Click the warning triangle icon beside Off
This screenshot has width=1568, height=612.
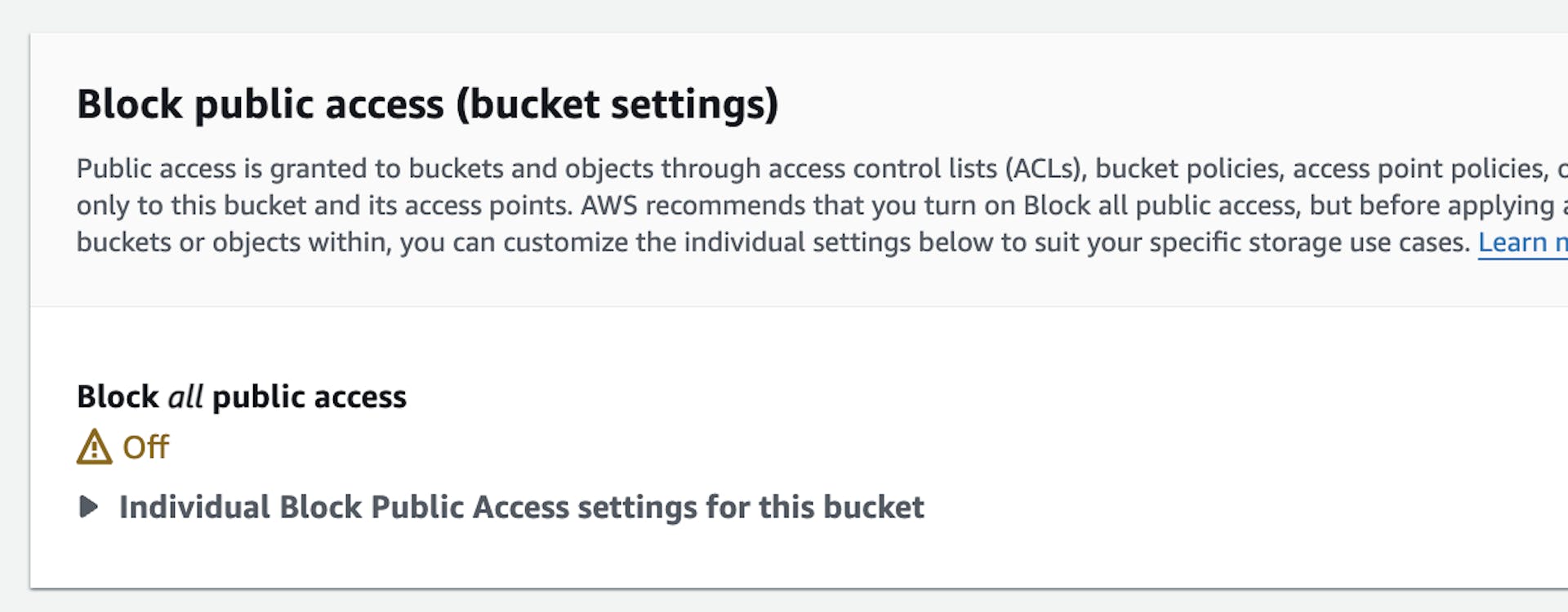pyautogui.click(x=94, y=447)
